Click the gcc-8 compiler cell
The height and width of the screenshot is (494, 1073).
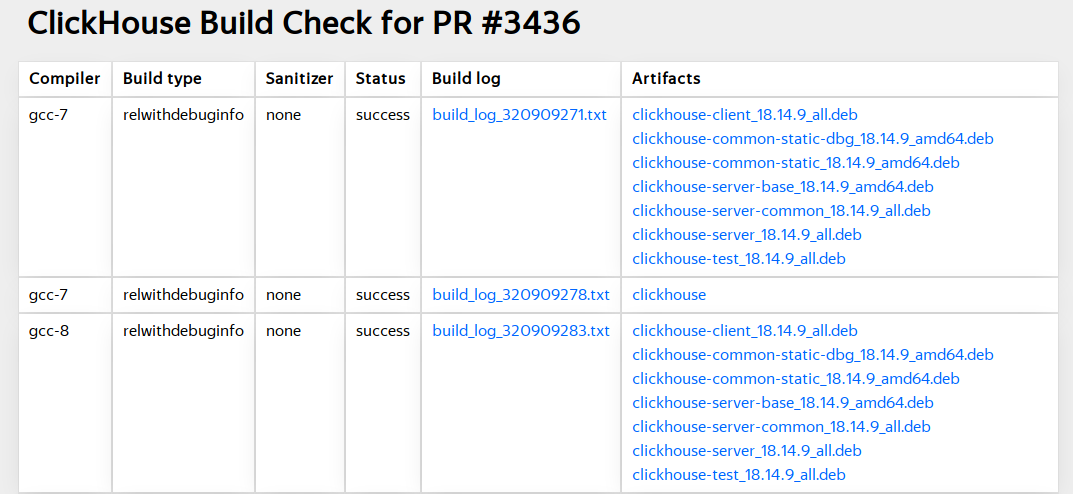49,331
